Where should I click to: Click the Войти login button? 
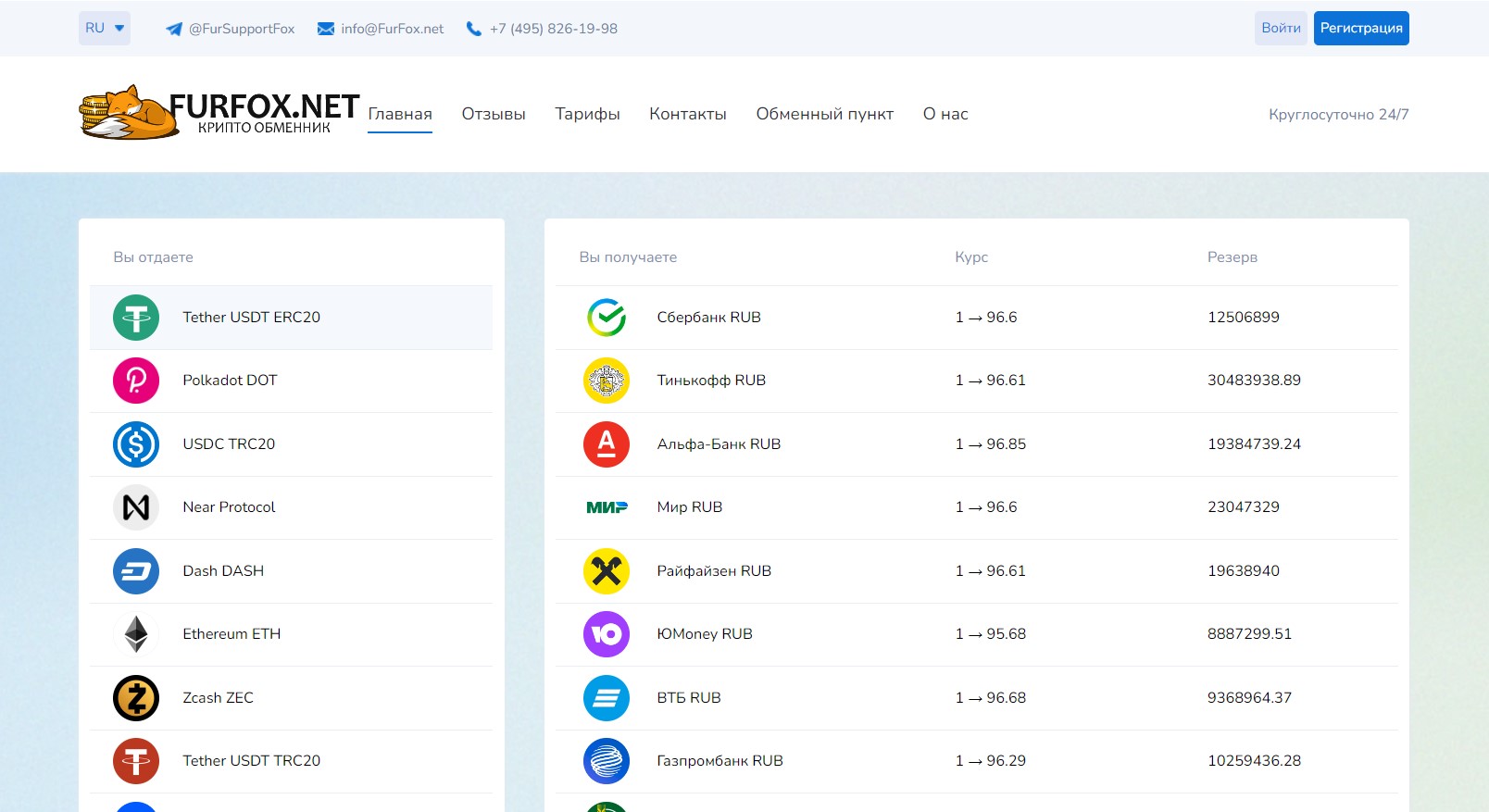1281,29
